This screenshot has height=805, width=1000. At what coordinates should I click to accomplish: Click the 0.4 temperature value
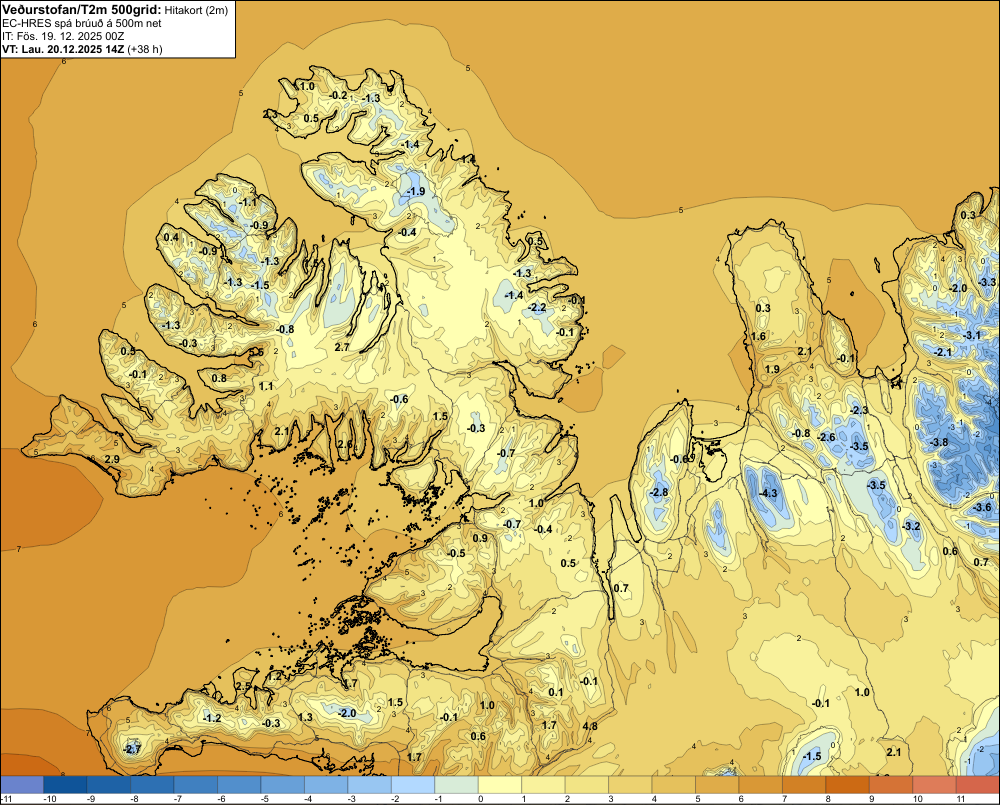click(172, 237)
